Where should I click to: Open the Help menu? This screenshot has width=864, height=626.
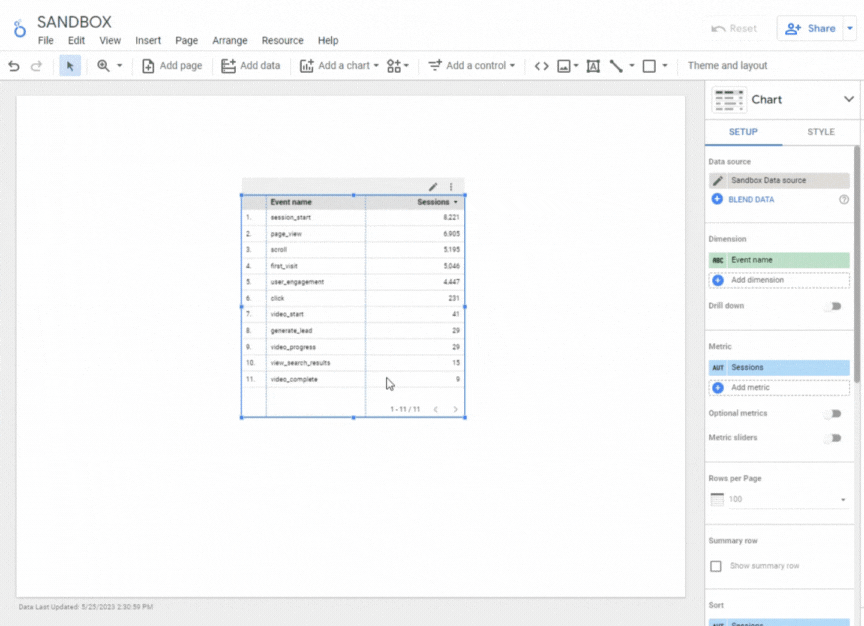pos(328,41)
